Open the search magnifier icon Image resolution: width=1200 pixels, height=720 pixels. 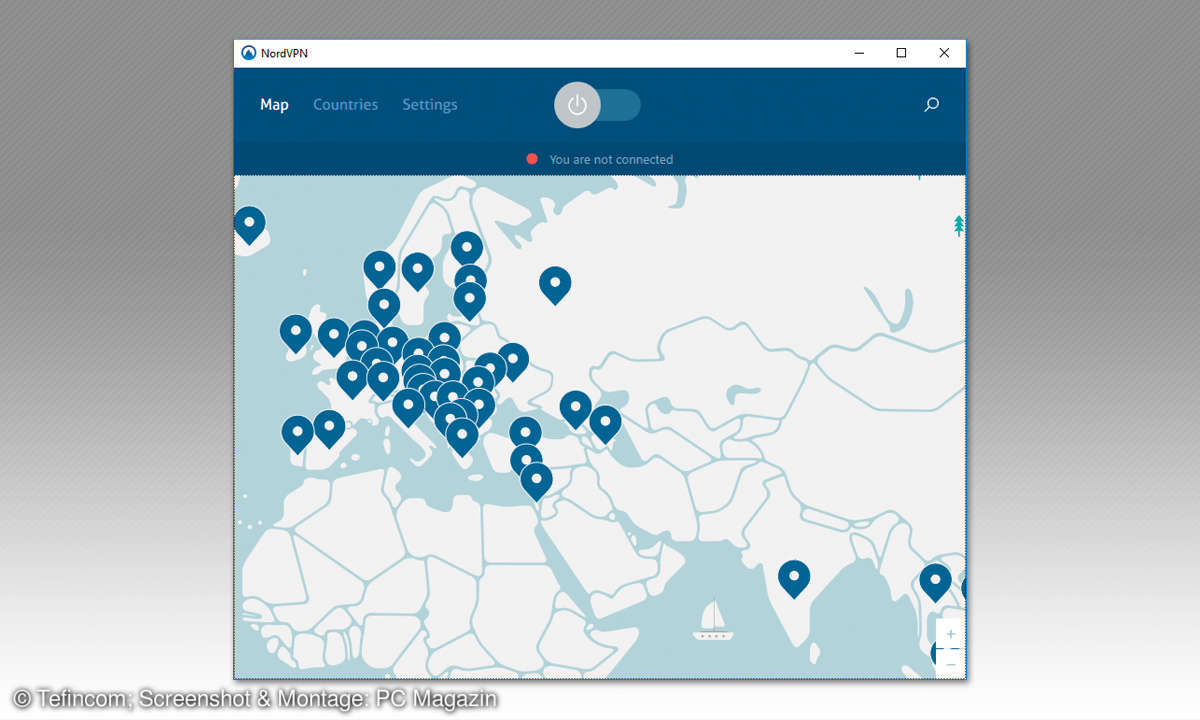point(931,104)
